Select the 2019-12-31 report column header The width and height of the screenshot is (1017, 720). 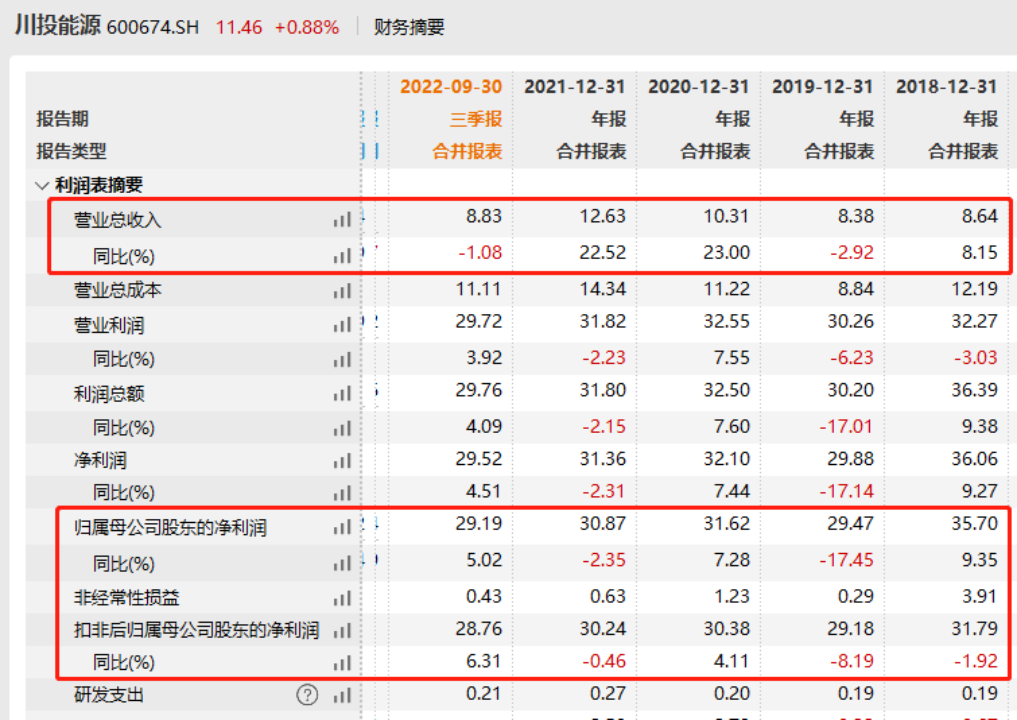822,86
